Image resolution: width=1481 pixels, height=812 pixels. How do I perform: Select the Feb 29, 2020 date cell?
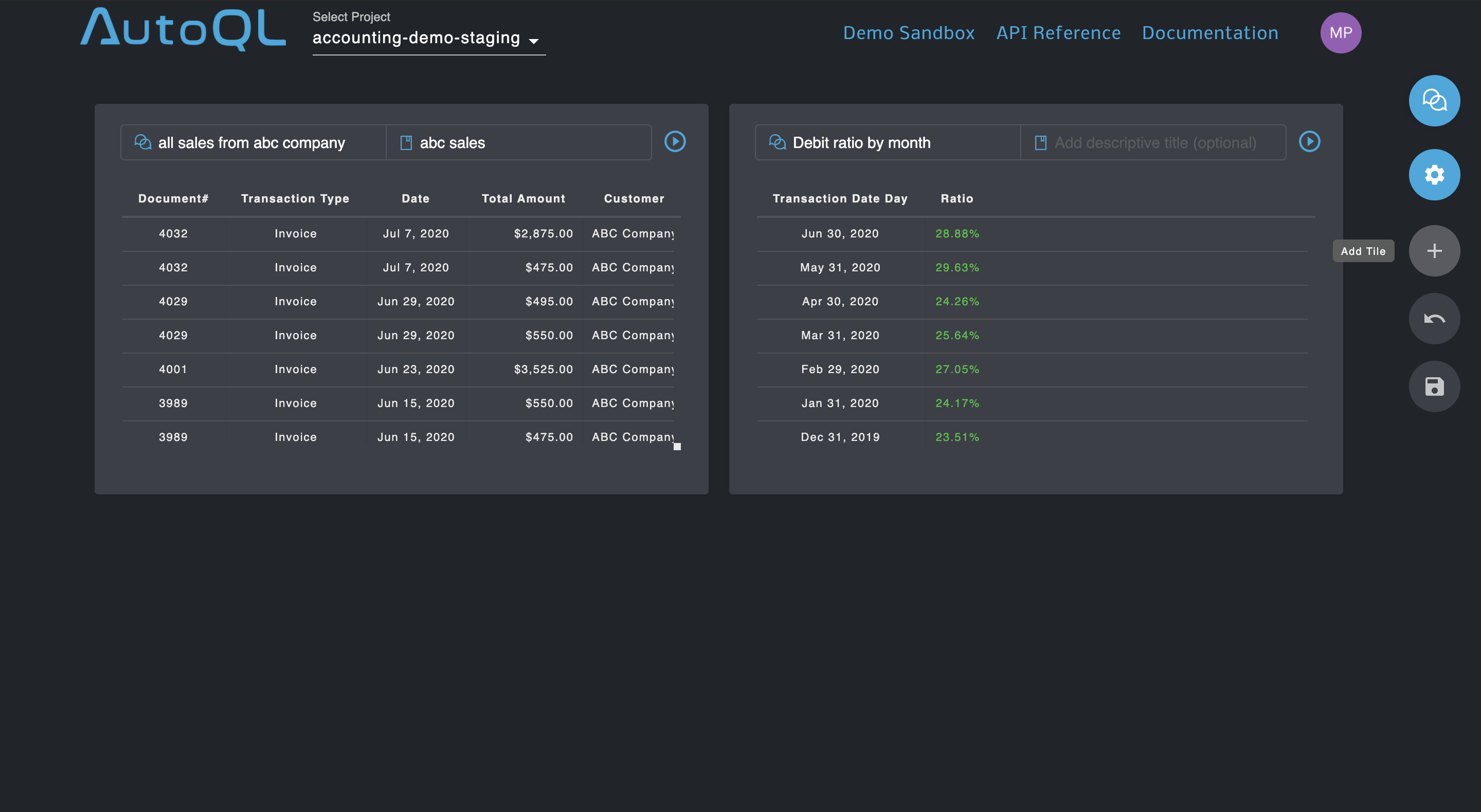(840, 369)
